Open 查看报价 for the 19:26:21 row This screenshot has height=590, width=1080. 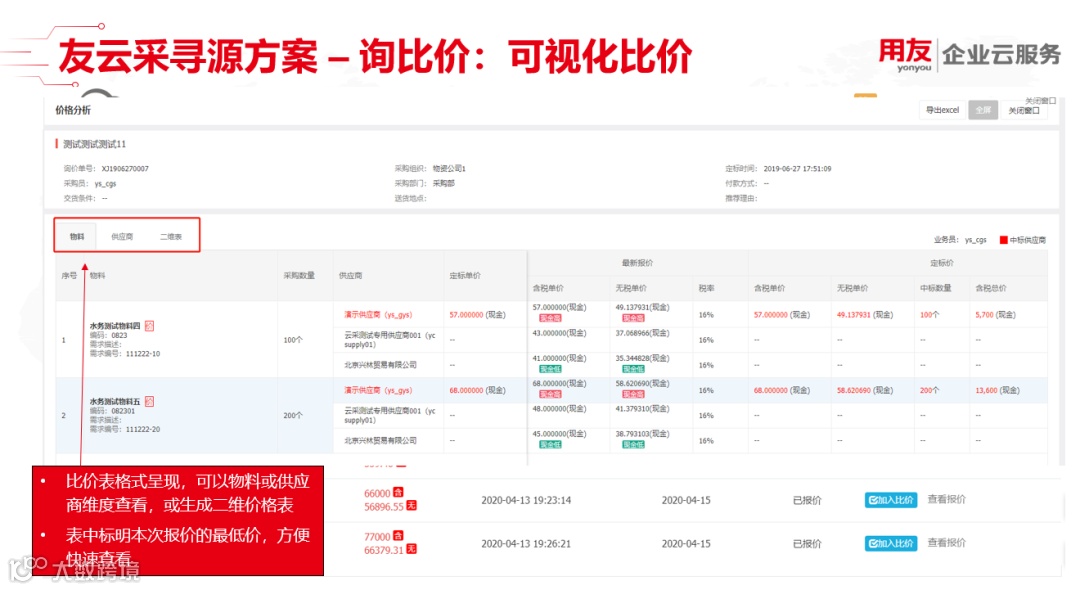click(x=946, y=542)
